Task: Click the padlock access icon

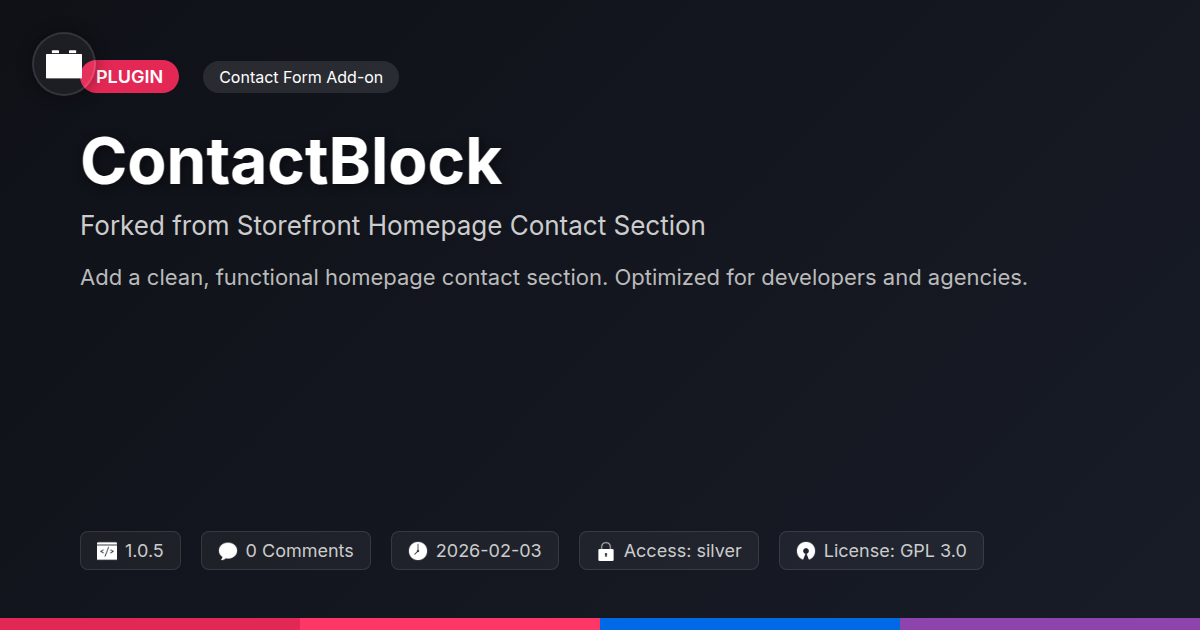Action: coord(605,551)
